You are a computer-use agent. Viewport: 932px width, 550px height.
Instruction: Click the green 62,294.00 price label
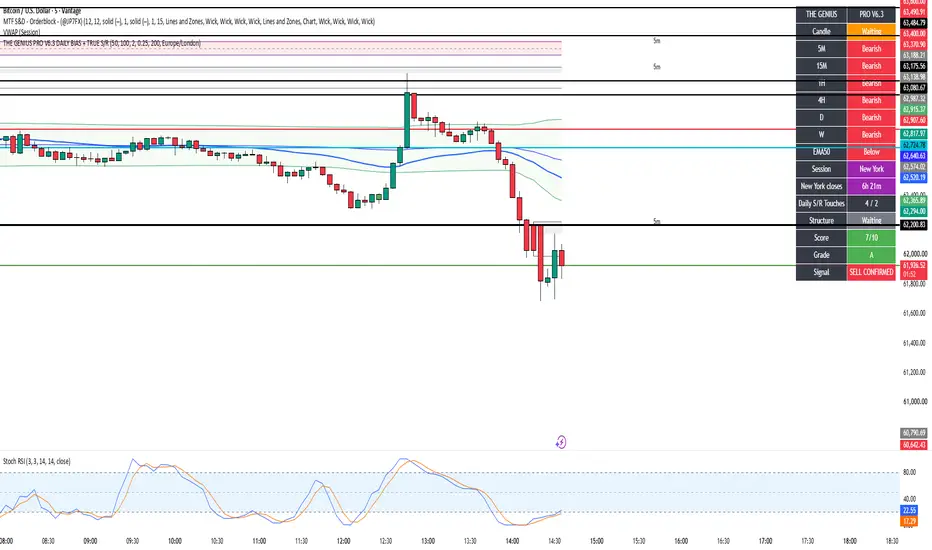point(914,211)
